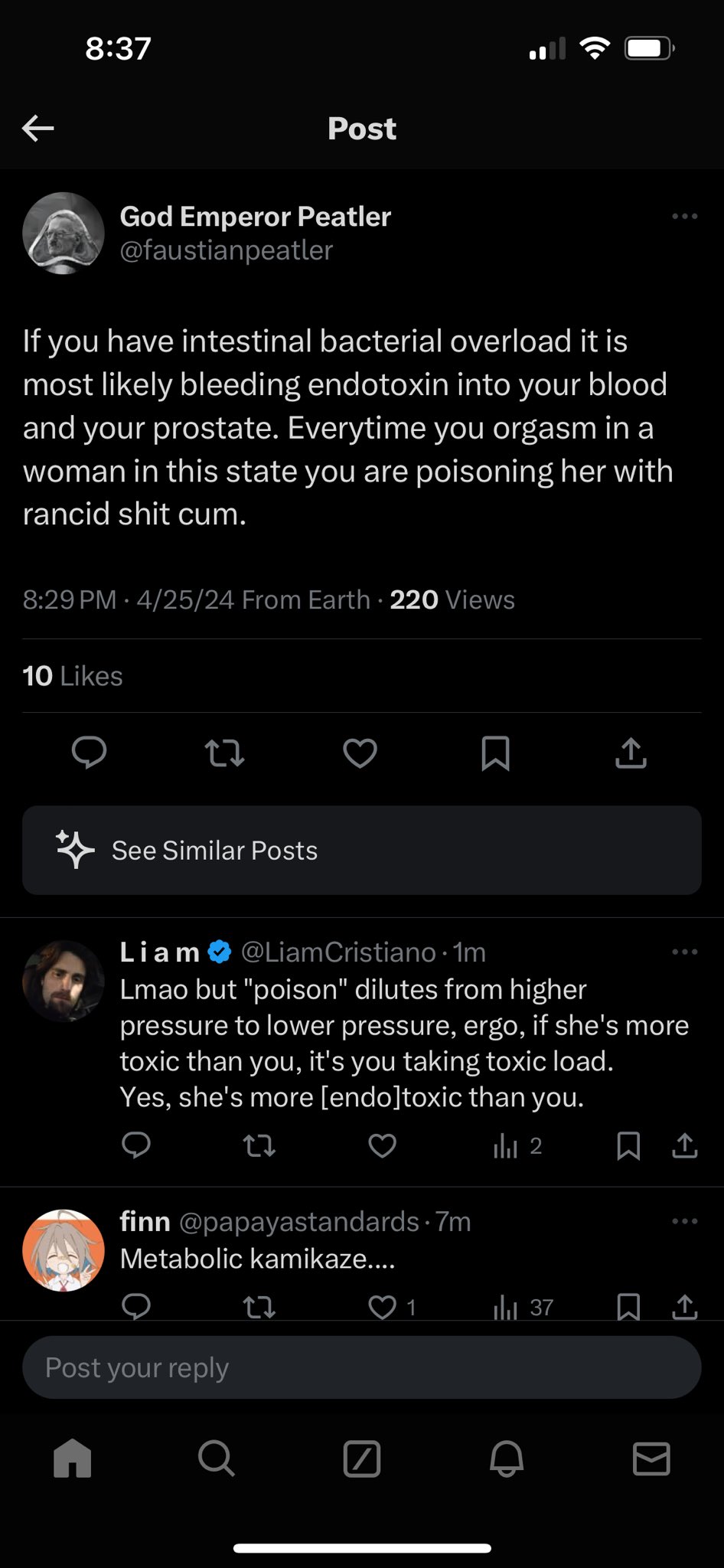Share the main post
724x1568 pixels.
coord(631,753)
